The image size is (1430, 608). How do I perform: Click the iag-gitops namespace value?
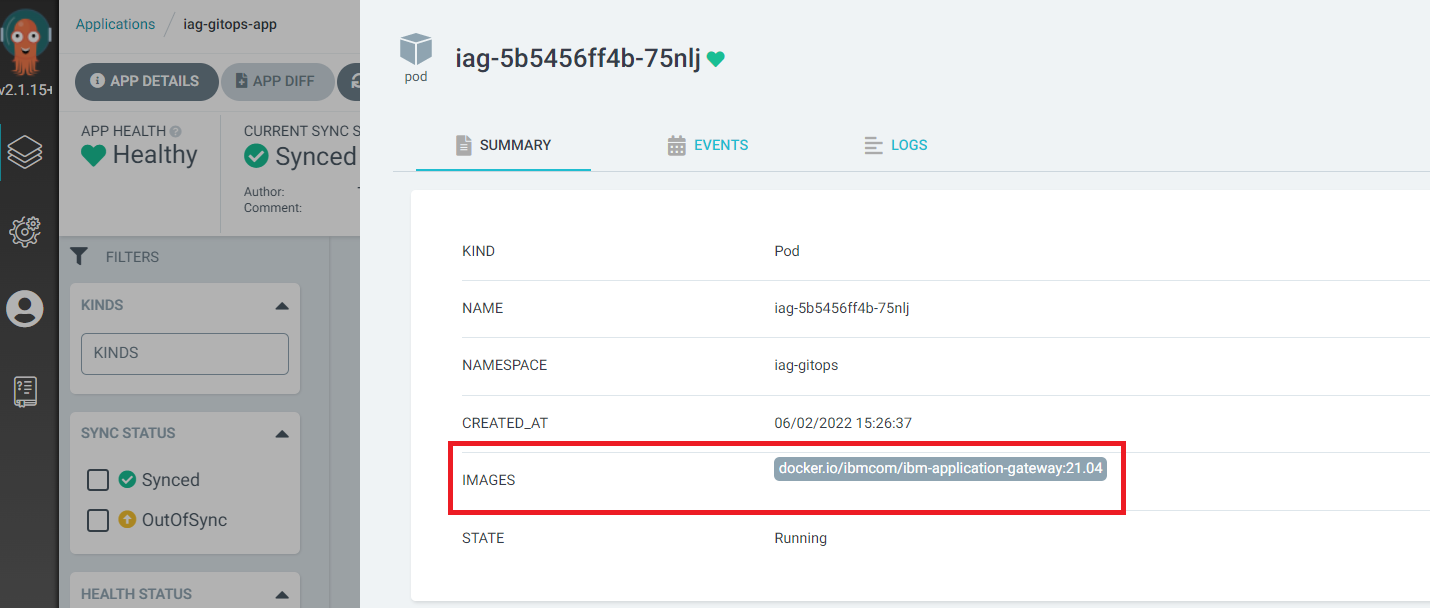click(x=806, y=365)
